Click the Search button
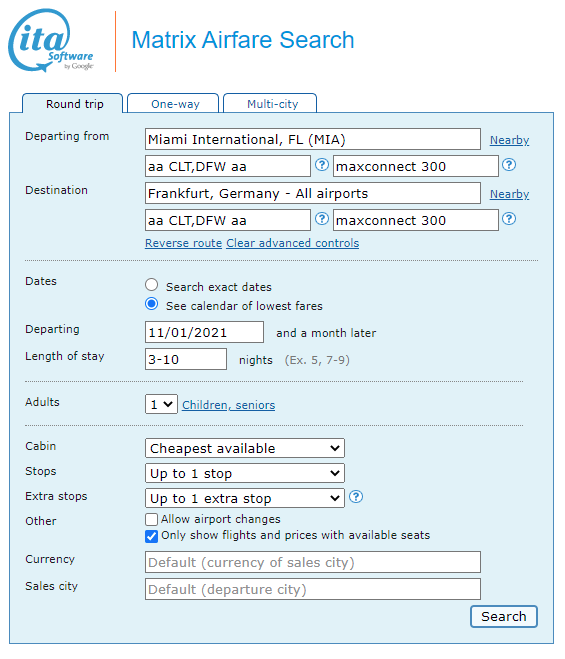This screenshot has width=565, height=659. click(504, 617)
